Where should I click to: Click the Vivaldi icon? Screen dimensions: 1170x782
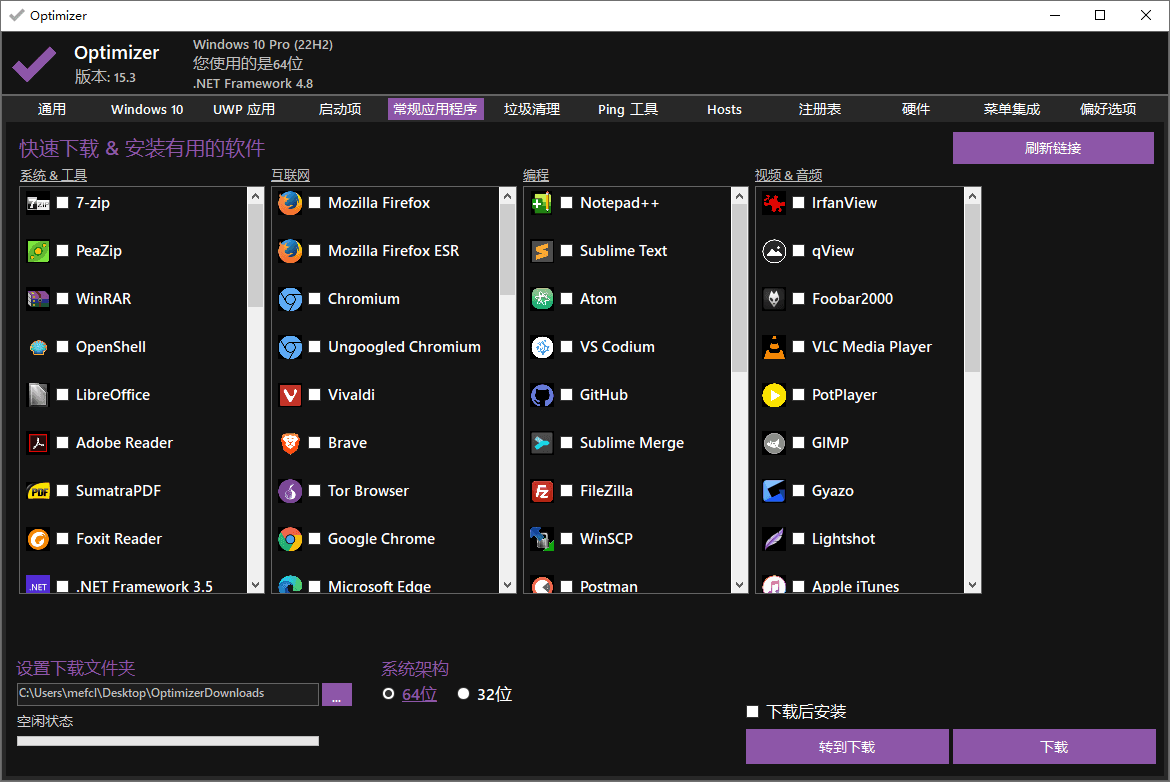(290, 395)
